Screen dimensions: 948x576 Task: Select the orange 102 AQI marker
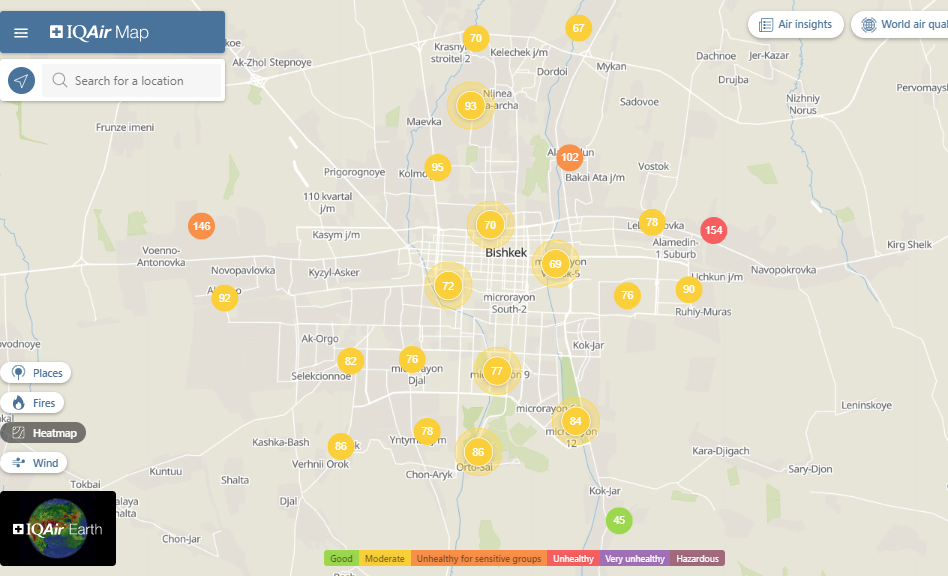[x=570, y=157]
